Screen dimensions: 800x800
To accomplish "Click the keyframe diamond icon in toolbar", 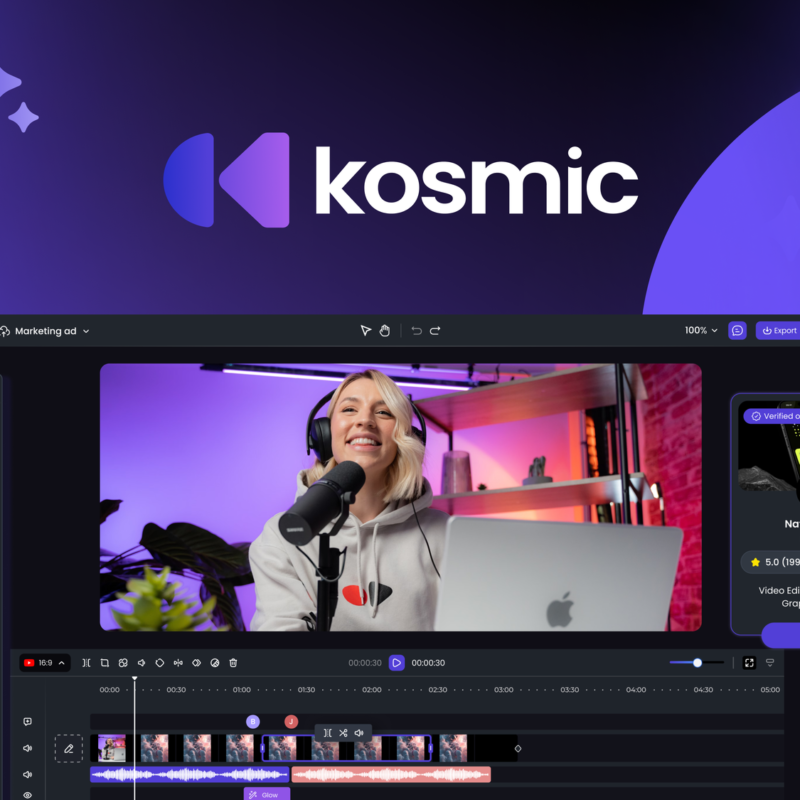I will [160, 663].
